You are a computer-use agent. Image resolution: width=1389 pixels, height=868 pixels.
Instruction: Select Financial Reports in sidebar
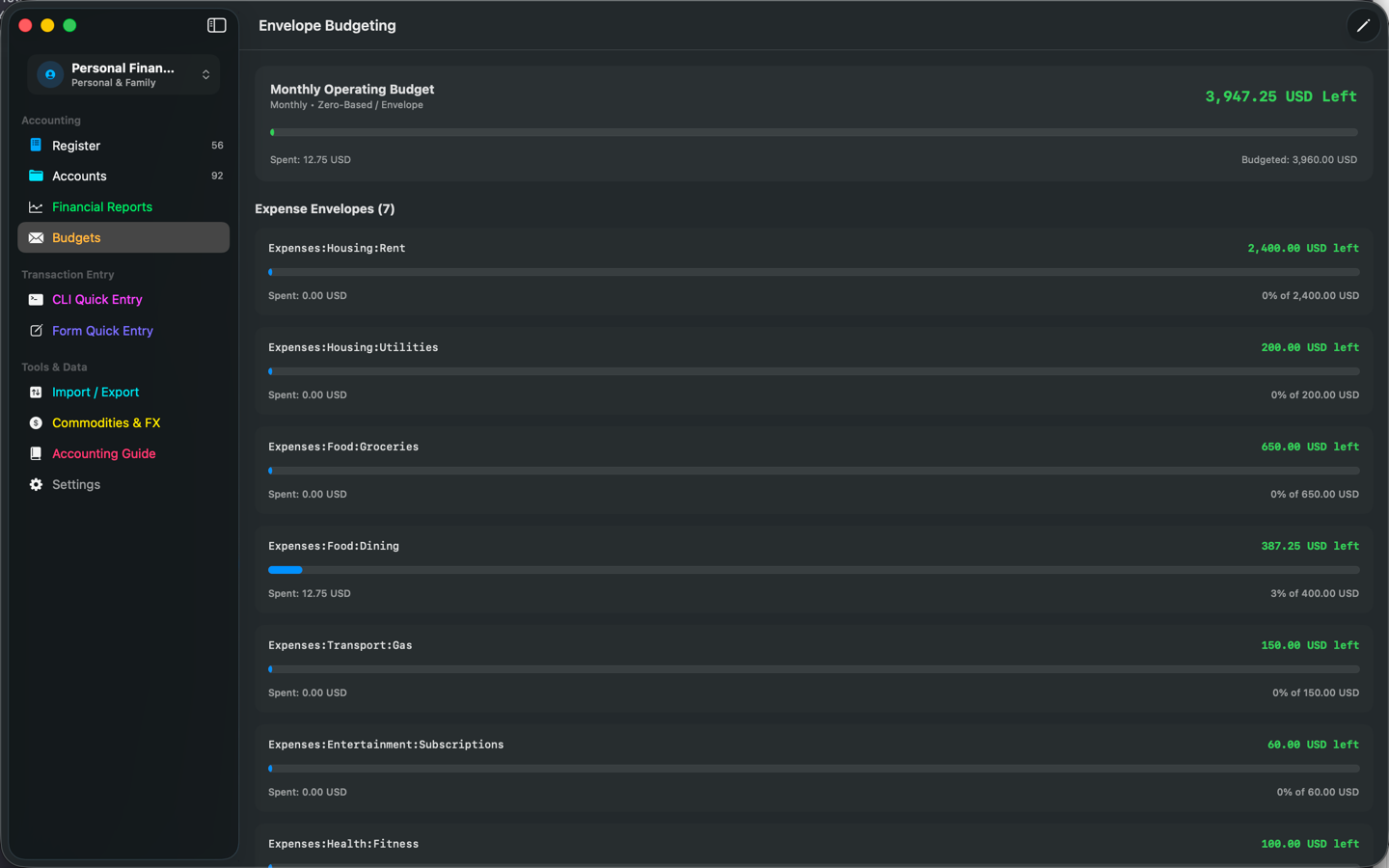tap(123, 206)
